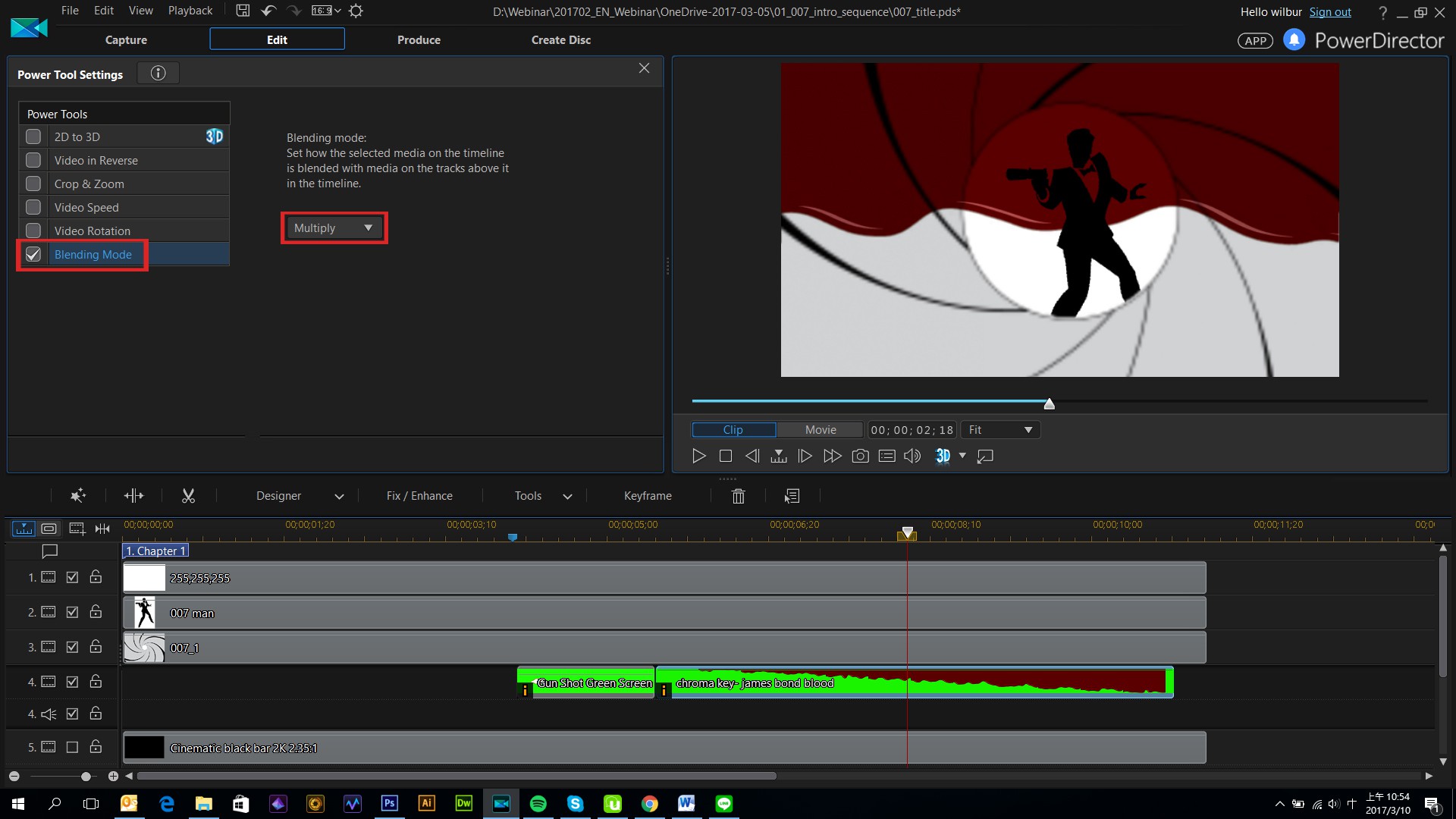Click Keyframe button
The width and height of the screenshot is (1456, 819).
[x=648, y=496]
